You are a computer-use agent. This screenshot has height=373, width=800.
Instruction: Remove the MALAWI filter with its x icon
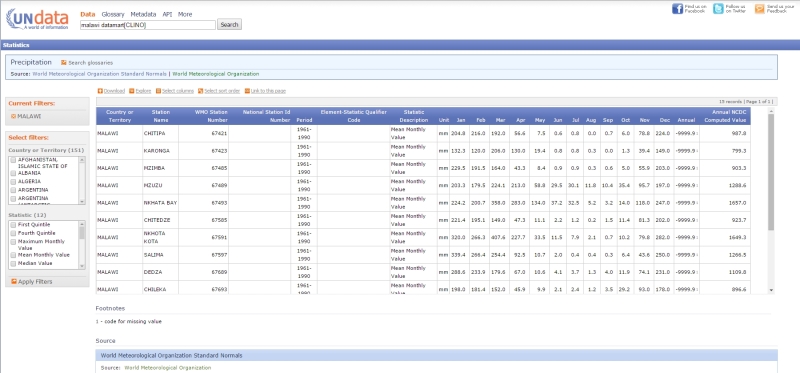coord(13,116)
